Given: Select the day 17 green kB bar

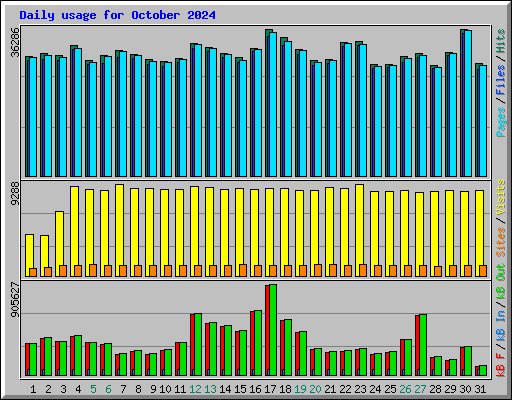Looking at the screenshot, I should pos(273,330).
